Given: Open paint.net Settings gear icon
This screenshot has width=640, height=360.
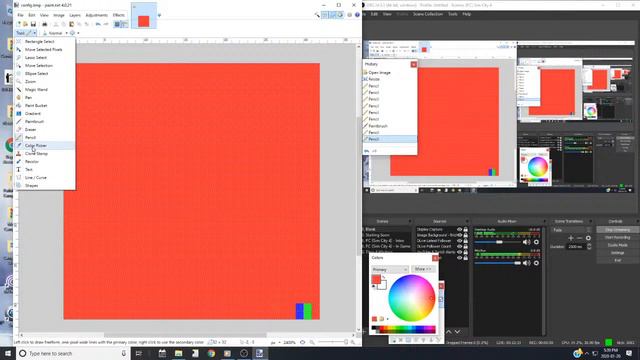Looking at the screenshot, I should 349,15.
